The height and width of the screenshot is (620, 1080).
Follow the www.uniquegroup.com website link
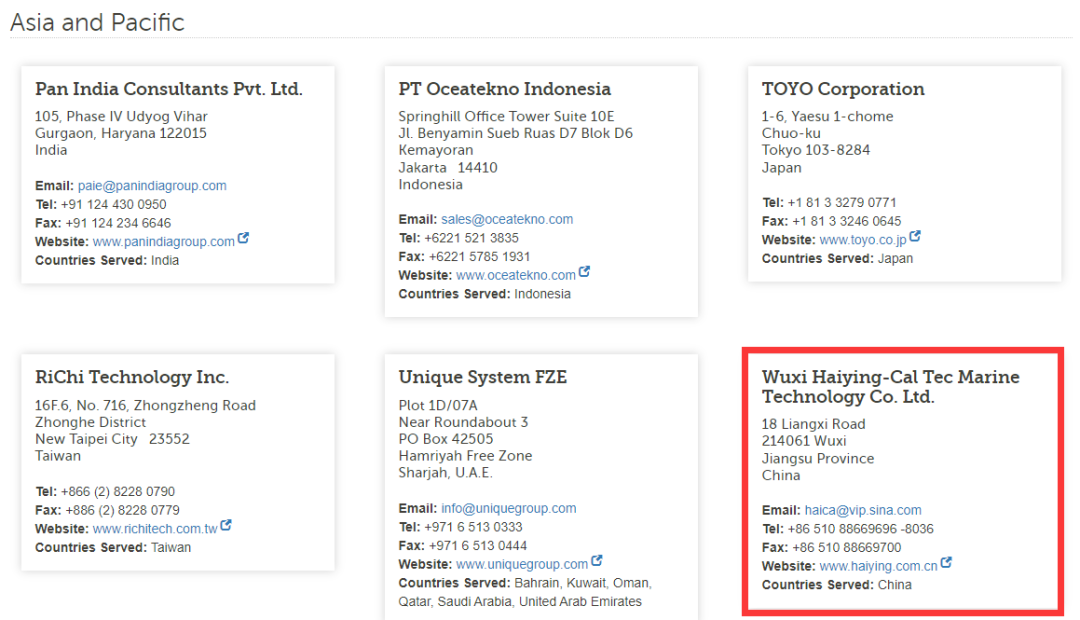click(521, 565)
